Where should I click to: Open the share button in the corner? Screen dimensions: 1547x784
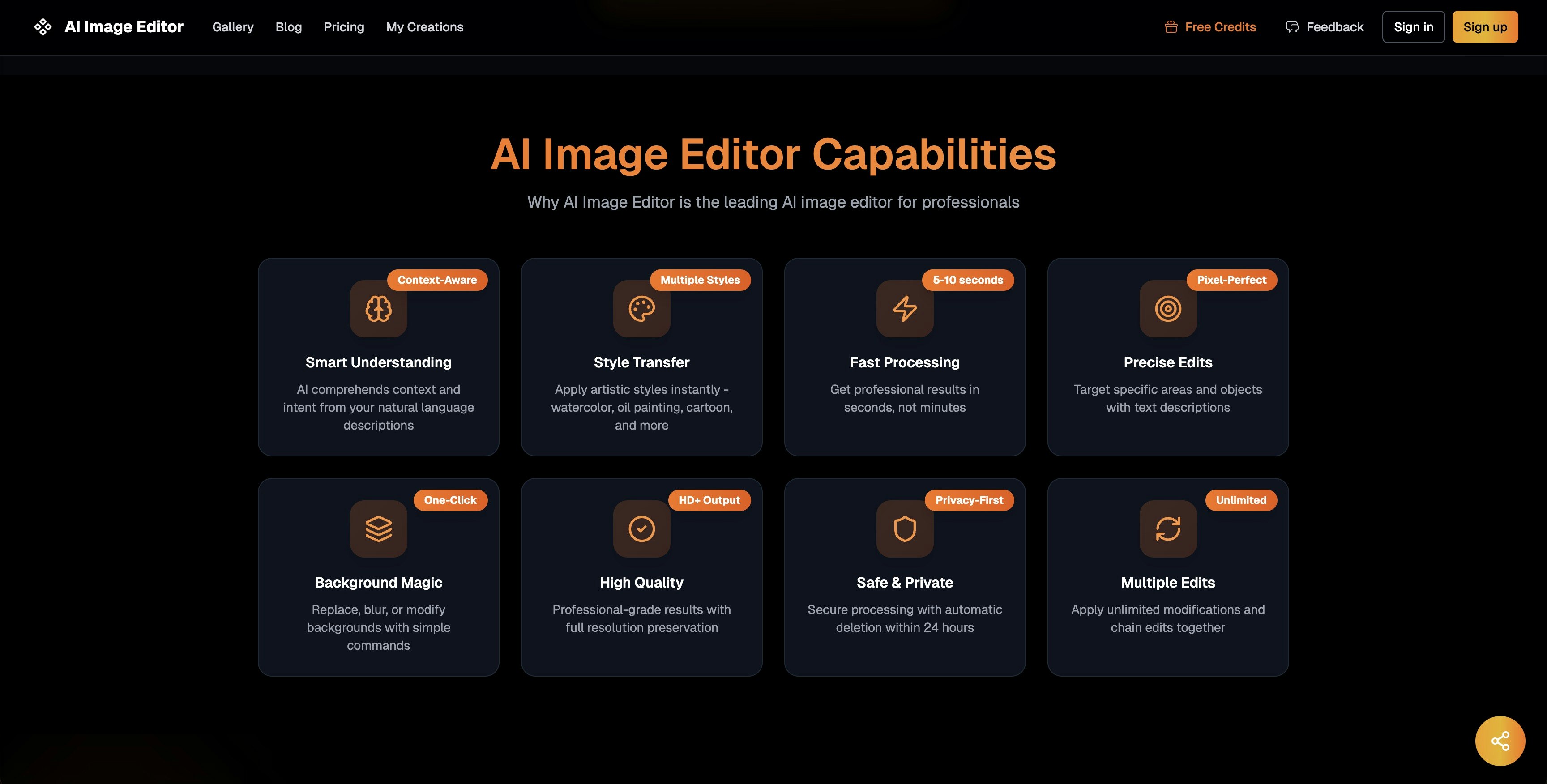coord(1501,741)
